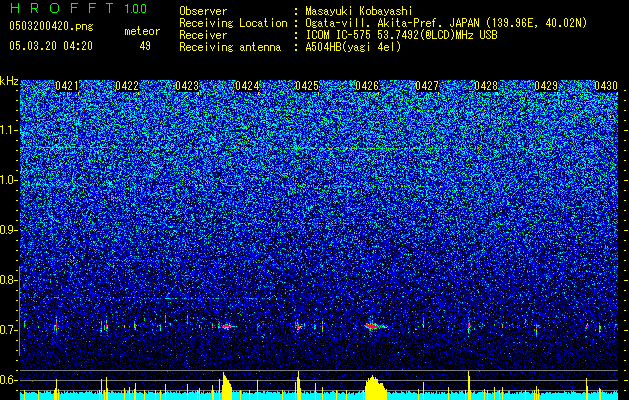This screenshot has width=629, height=400.
Task: Click the 0.8 frequency axis label
Action: pyautogui.click(x=9, y=280)
